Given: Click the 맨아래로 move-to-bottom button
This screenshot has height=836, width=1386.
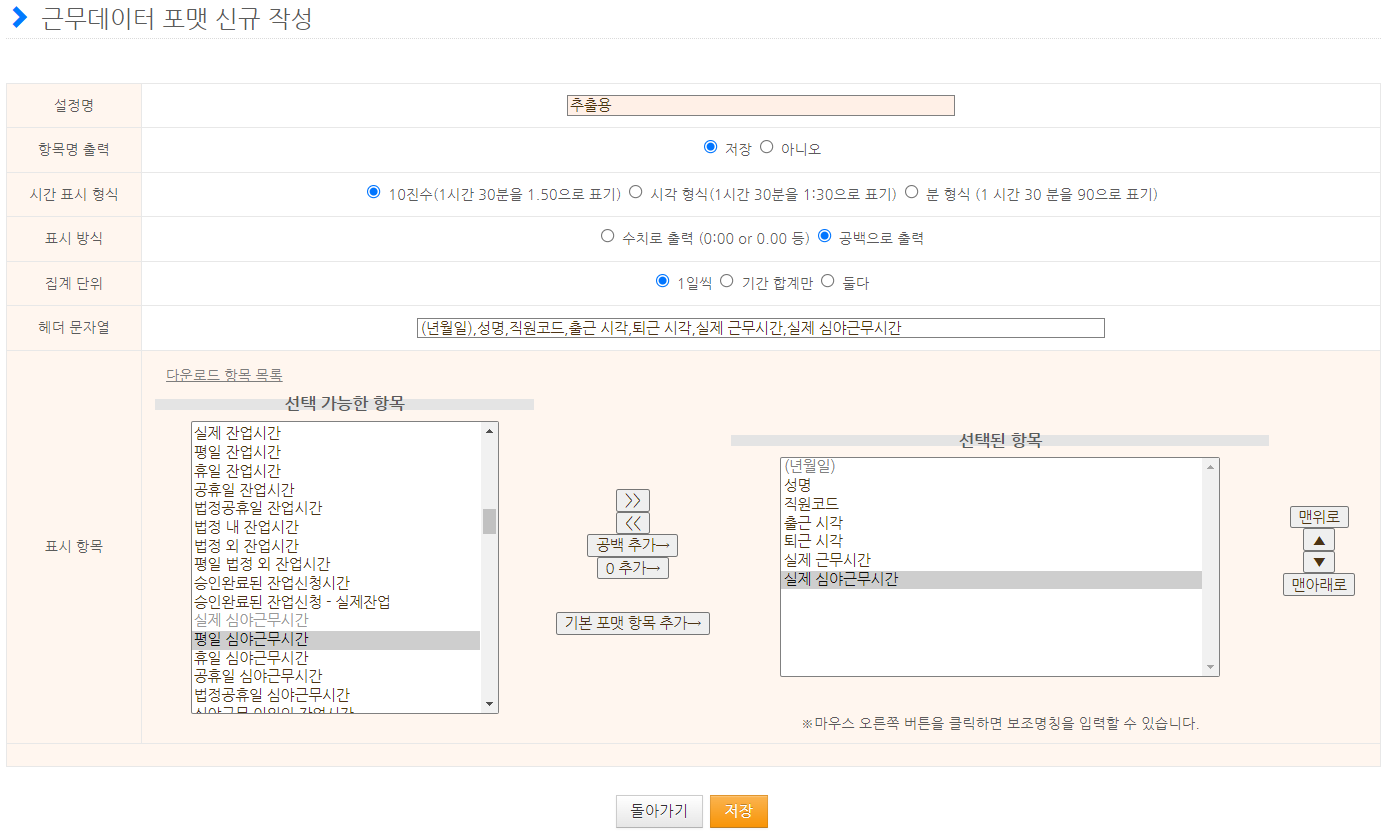Looking at the screenshot, I should [x=1318, y=585].
